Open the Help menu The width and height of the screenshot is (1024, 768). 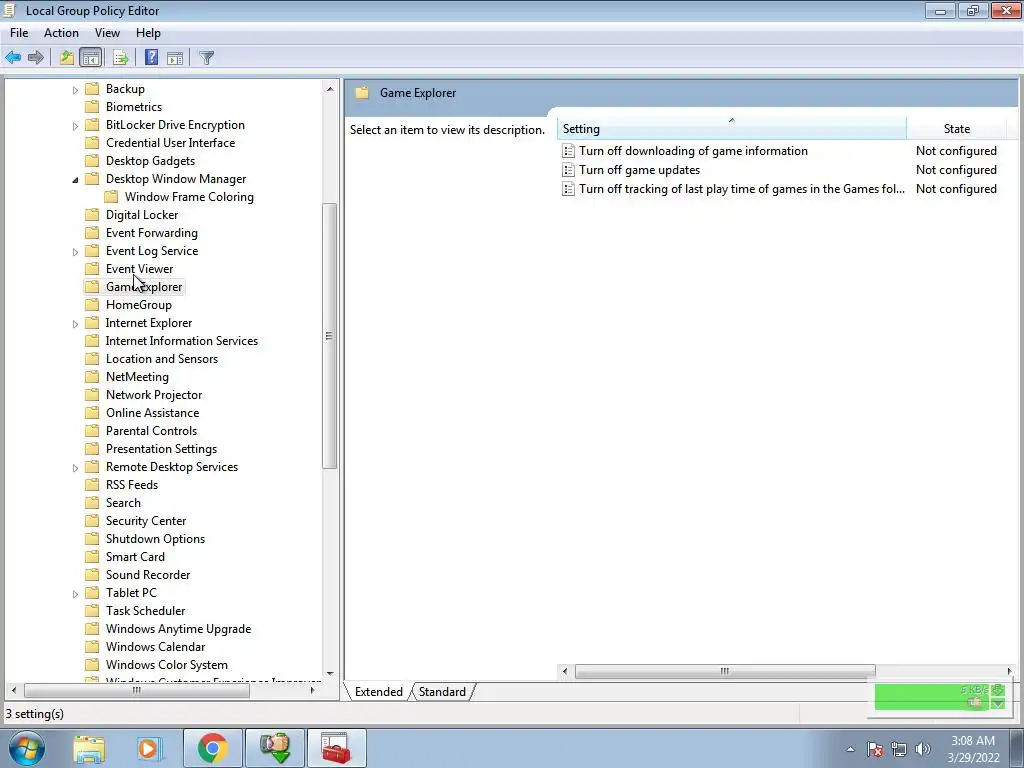click(x=148, y=33)
